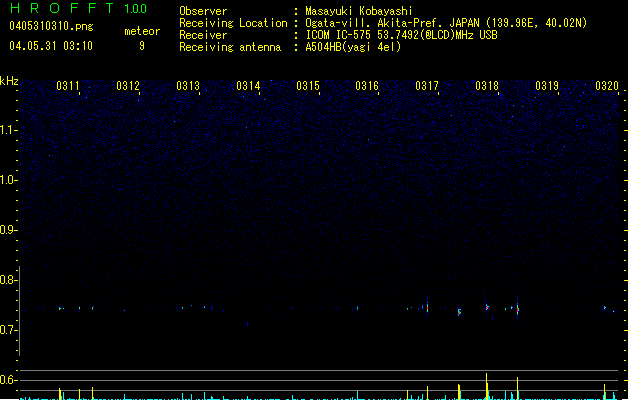The height and width of the screenshot is (400, 629).
Task: Click time marker 0315
Action: (308, 86)
